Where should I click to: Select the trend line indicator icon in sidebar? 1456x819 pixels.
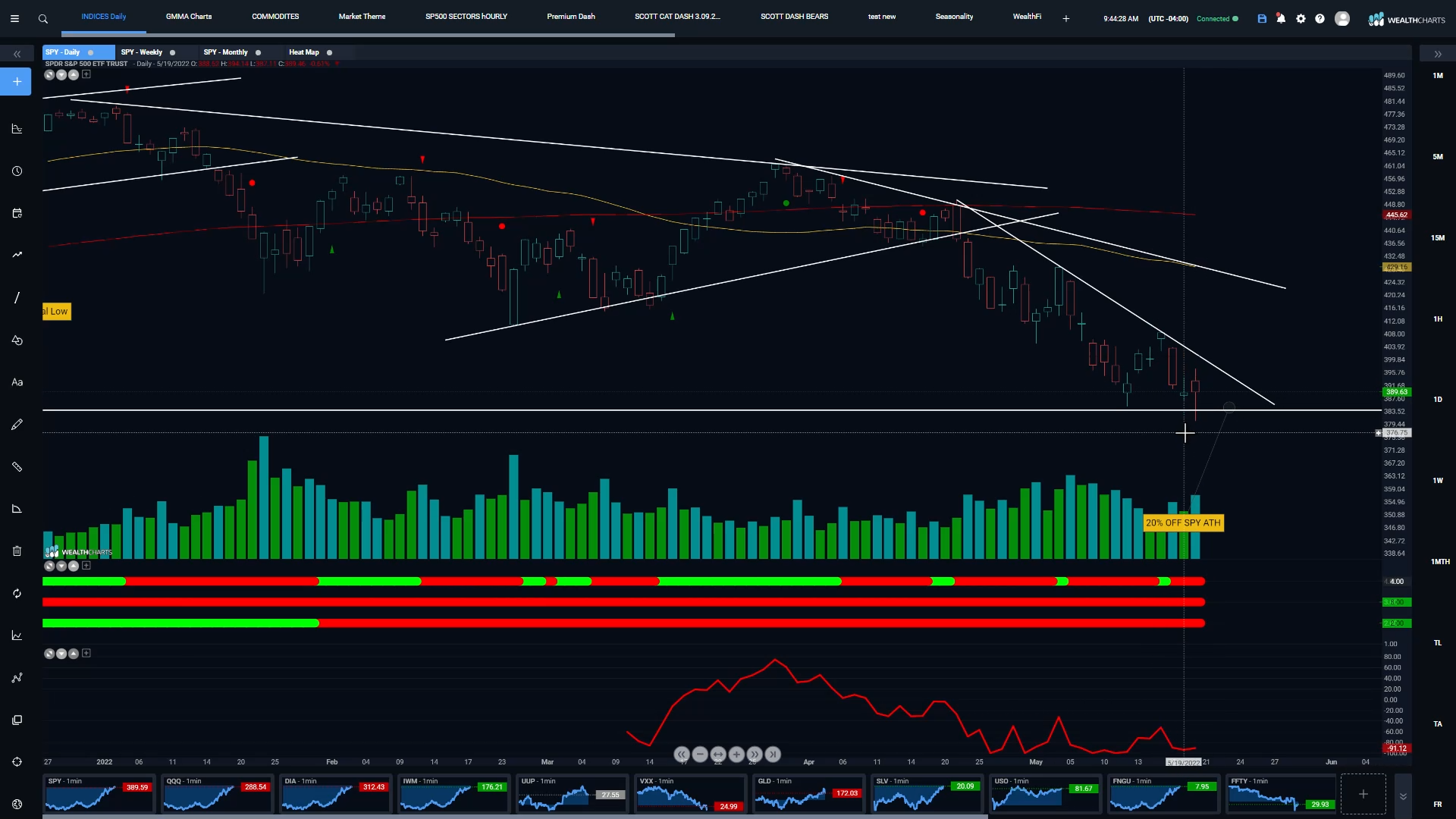coord(17,255)
